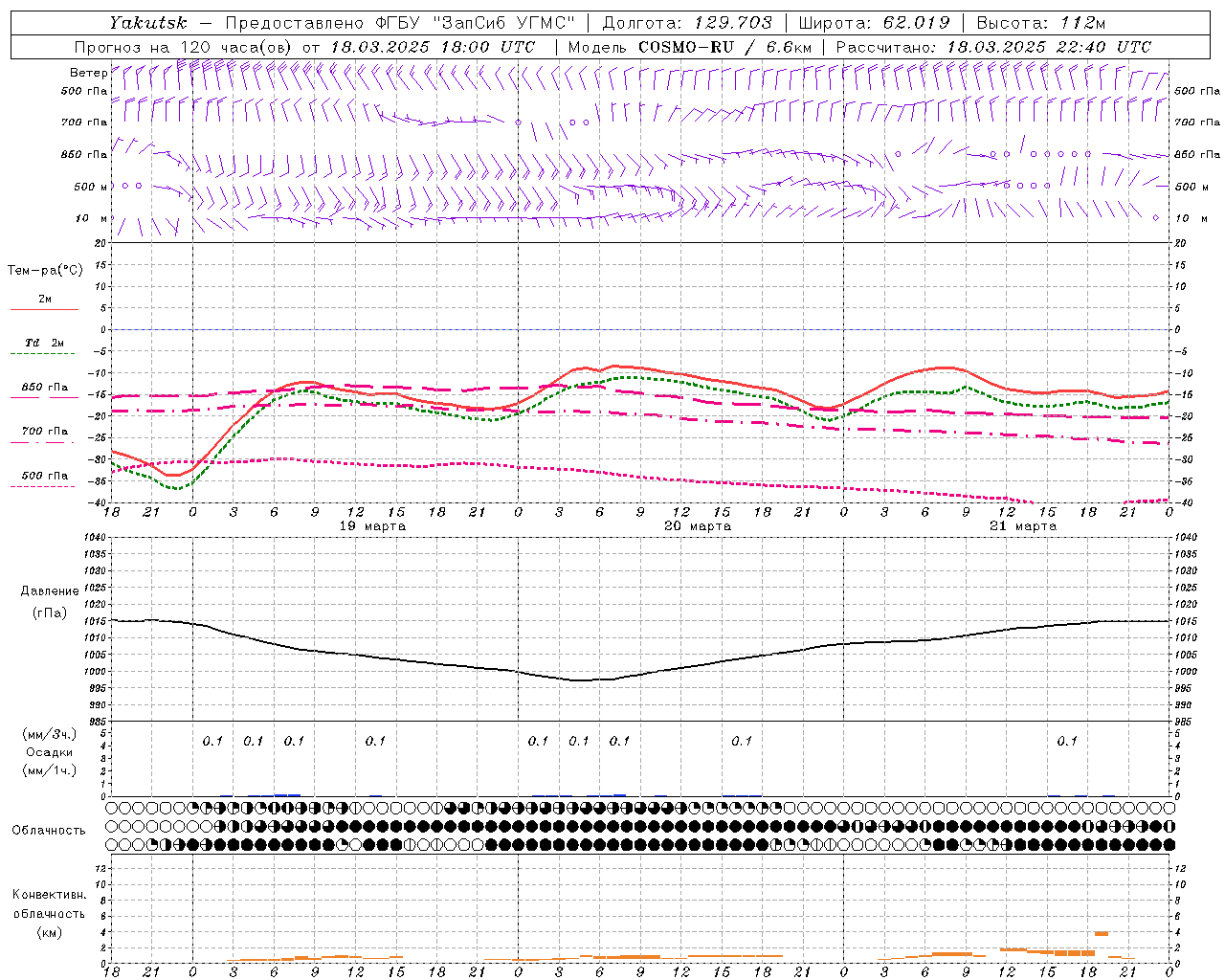Click dash-dot line sample under '700 гПа' legend
The width and height of the screenshot is (1225, 980).
coord(44,443)
